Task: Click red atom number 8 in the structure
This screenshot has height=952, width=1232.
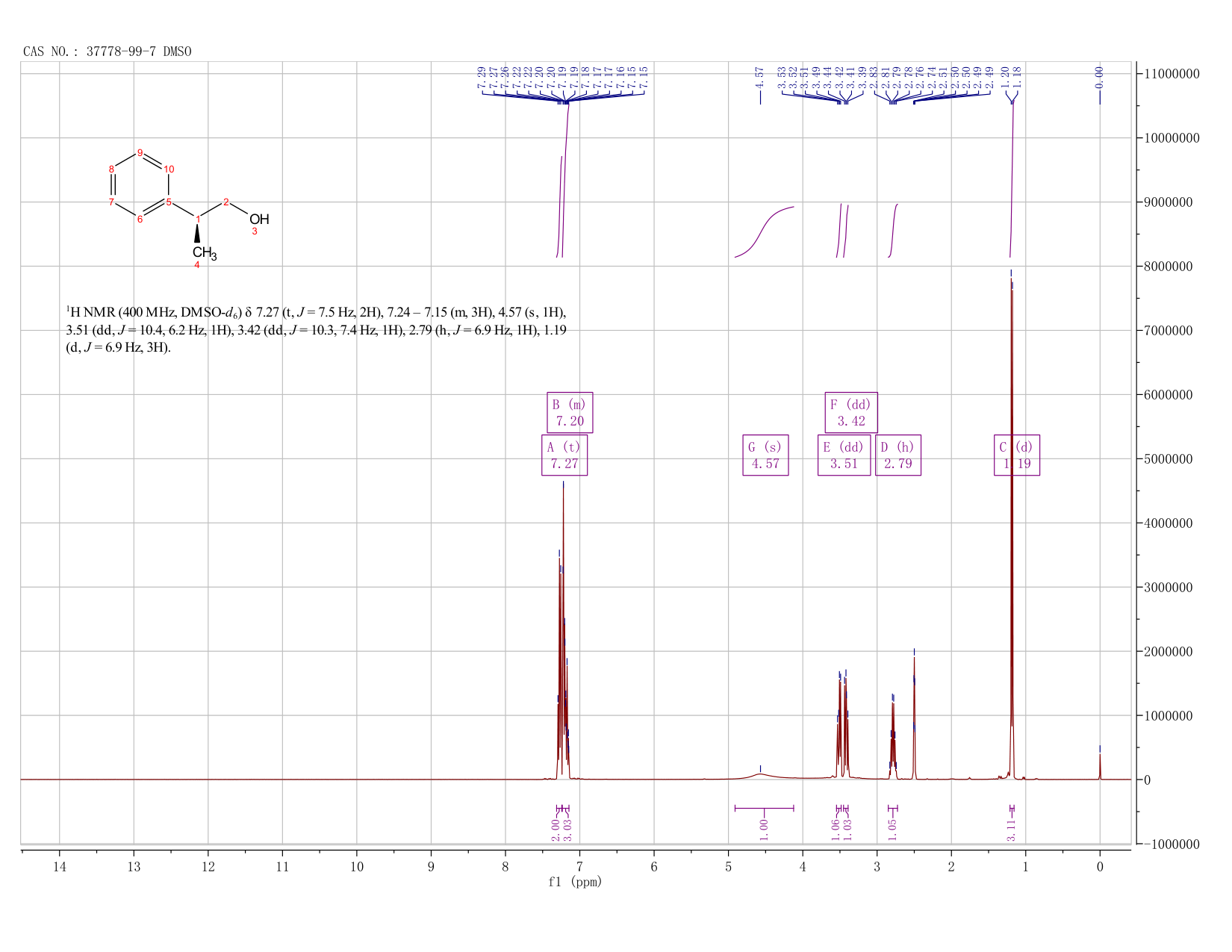Action: pos(111,169)
